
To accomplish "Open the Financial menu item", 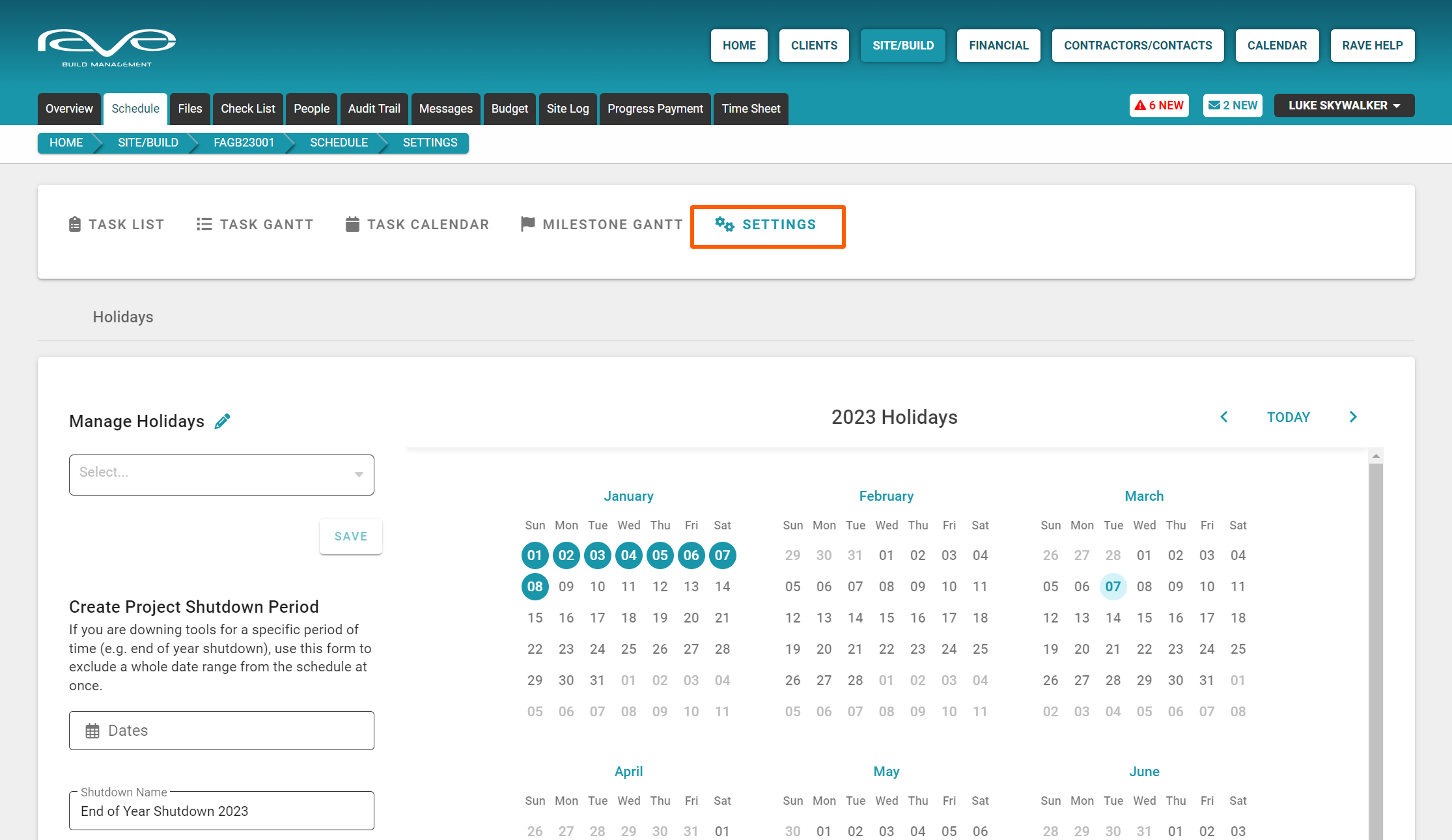I will tap(998, 46).
